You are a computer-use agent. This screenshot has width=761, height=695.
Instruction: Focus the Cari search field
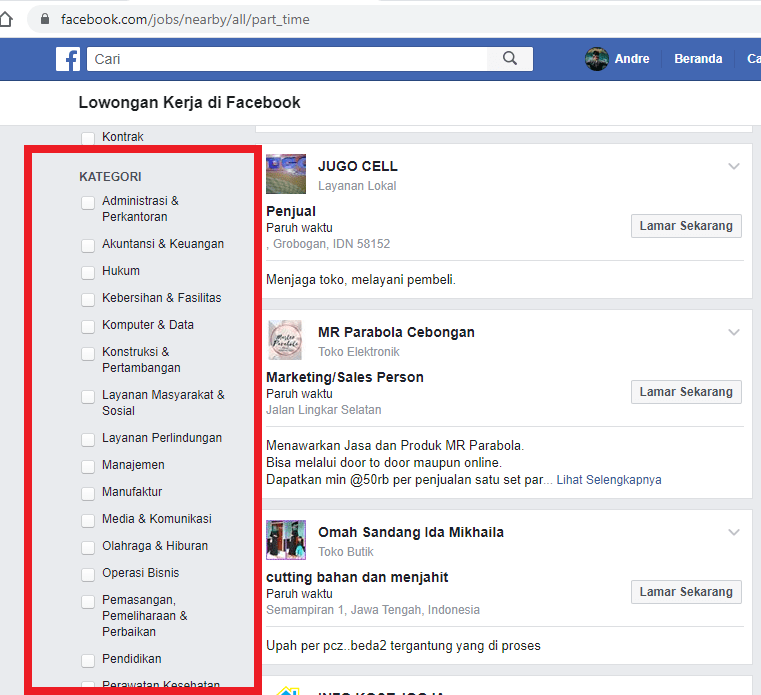pyautogui.click(x=287, y=59)
